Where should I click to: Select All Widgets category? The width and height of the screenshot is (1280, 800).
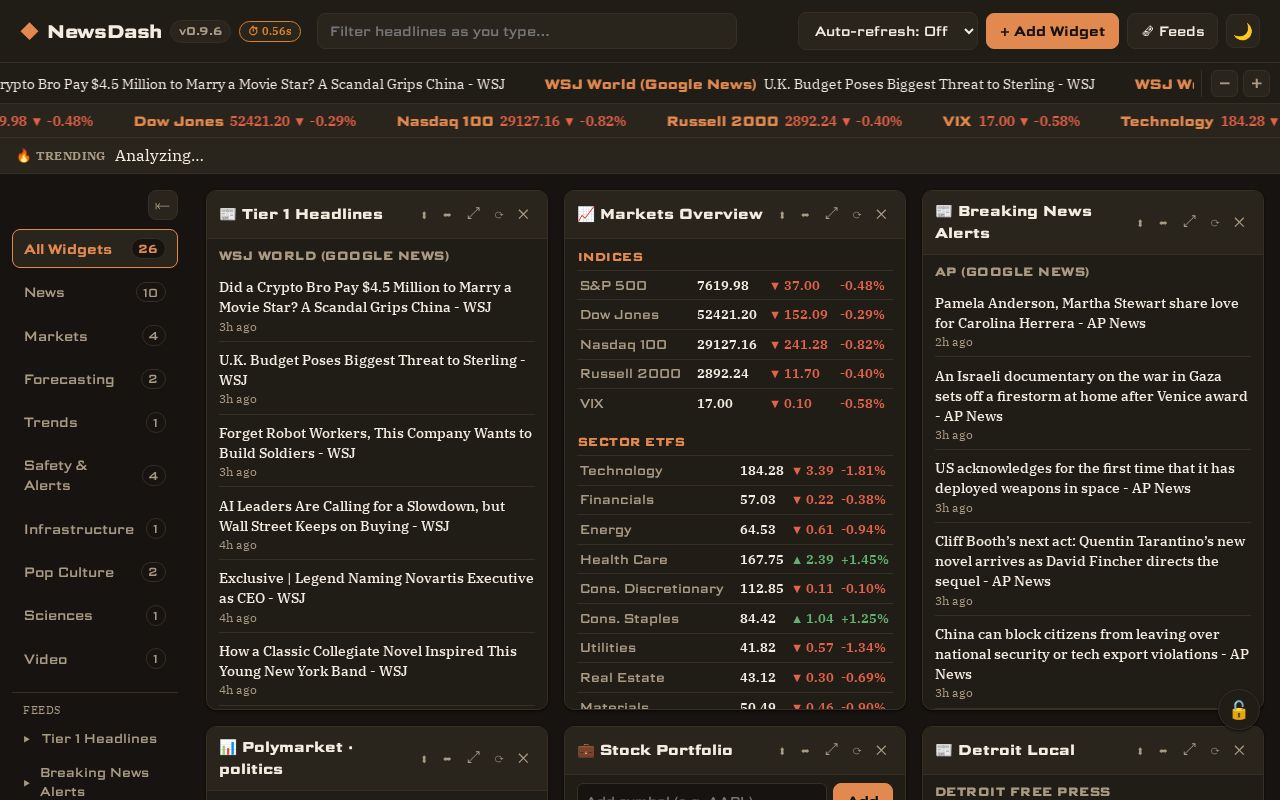(95, 249)
